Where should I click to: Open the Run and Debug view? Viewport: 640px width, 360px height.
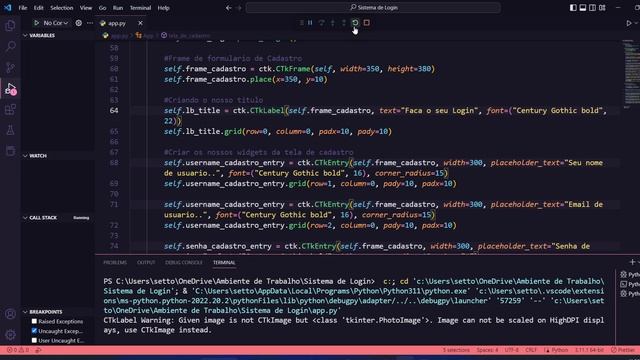[x=10, y=89]
